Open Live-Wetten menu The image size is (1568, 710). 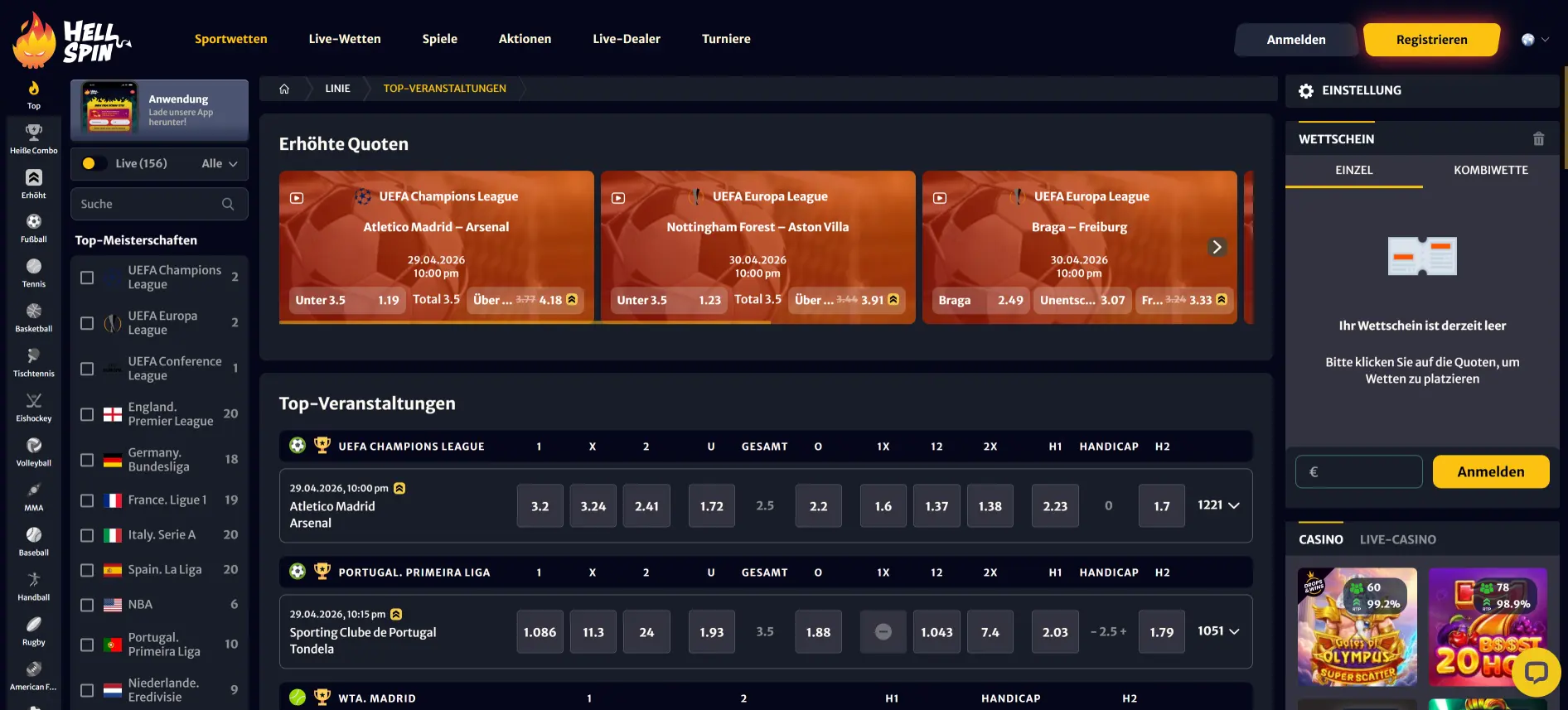click(345, 39)
